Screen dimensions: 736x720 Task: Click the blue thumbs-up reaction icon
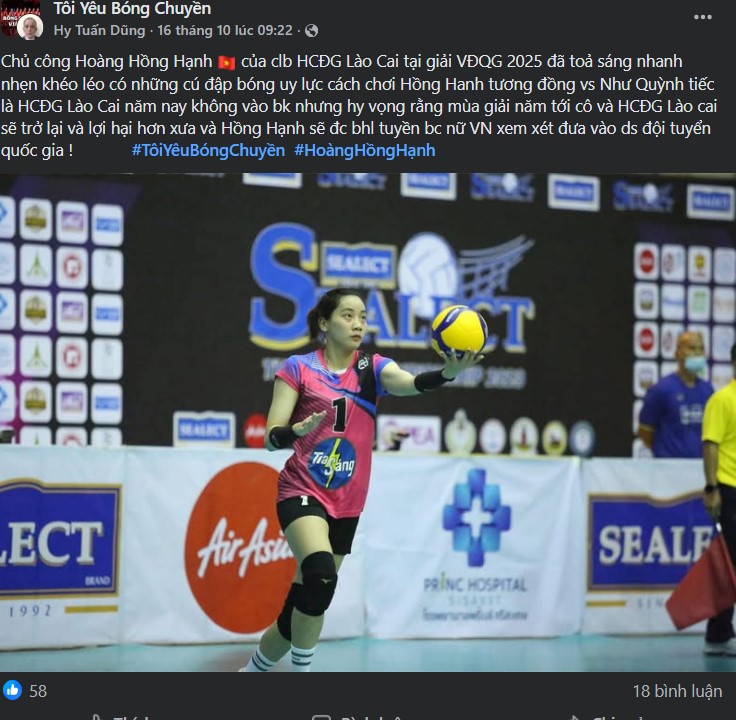12,690
